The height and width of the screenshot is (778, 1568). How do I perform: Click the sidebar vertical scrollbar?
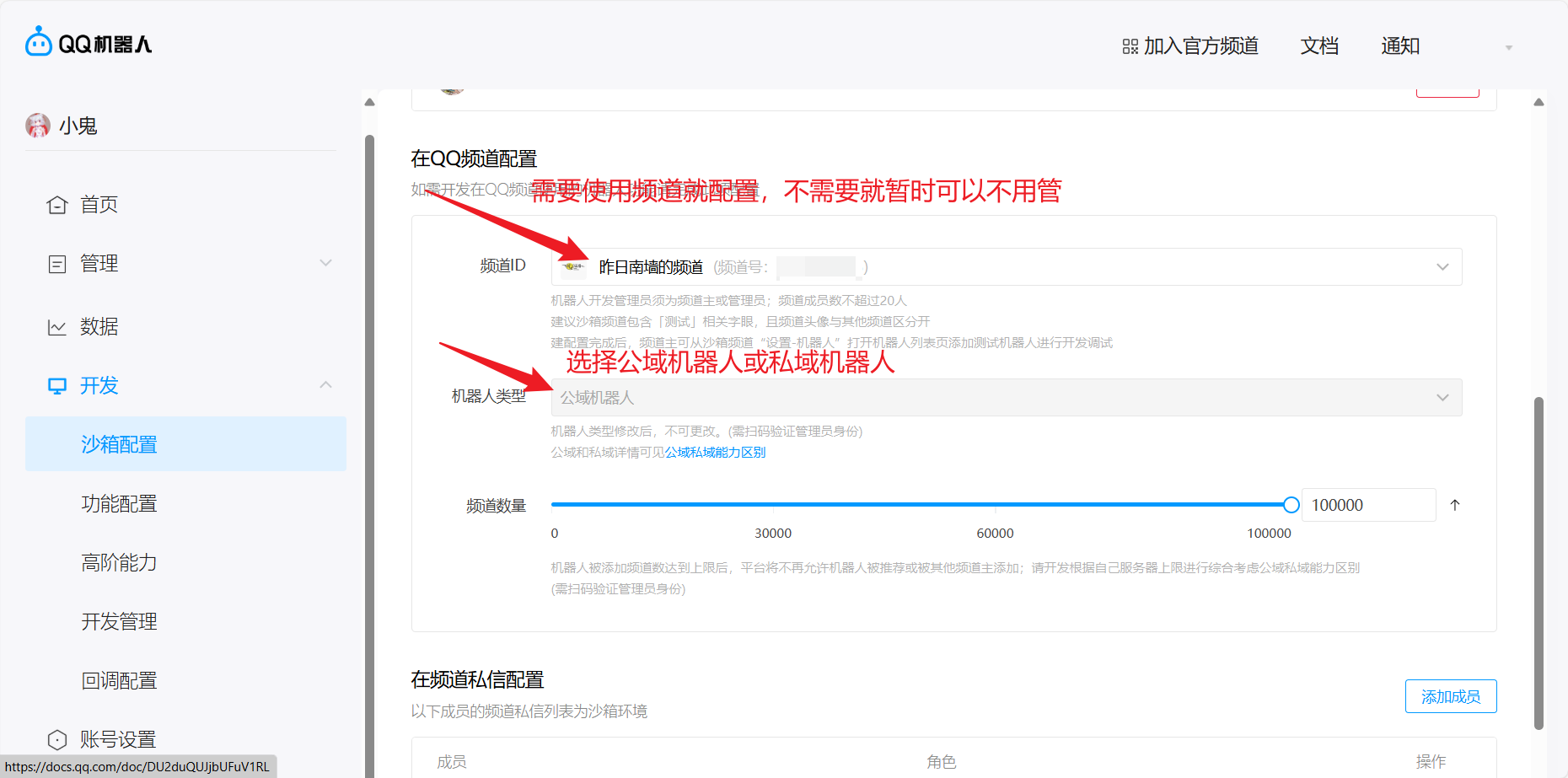tap(369, 455)
